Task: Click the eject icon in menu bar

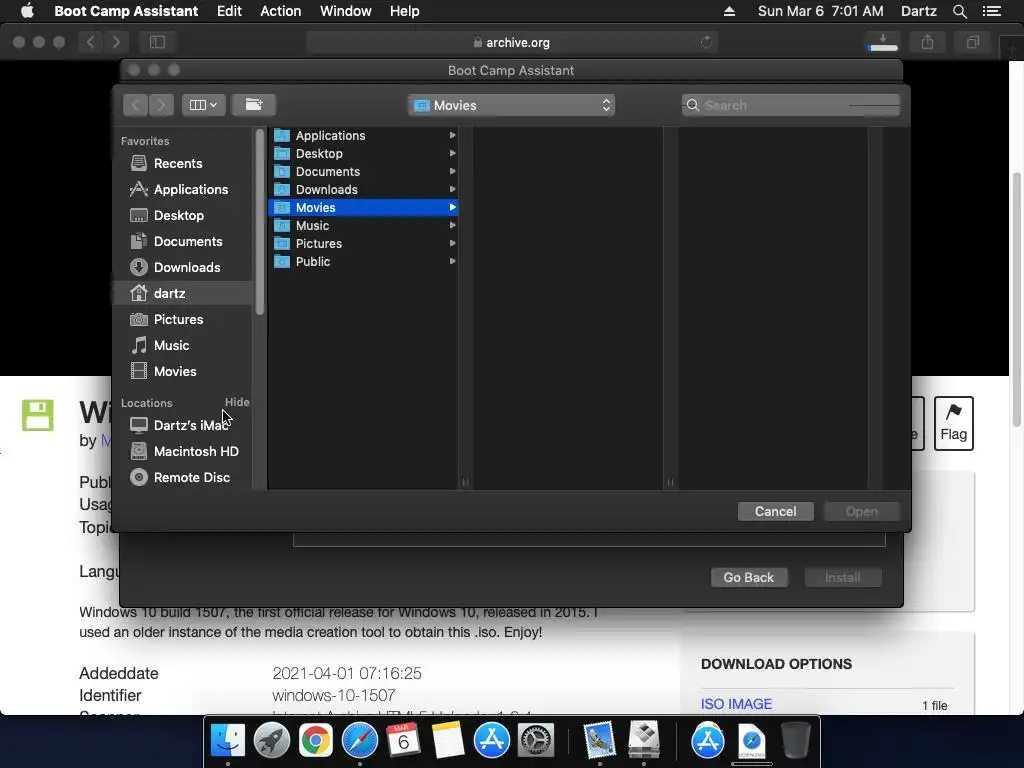Action: click(x=729, y=11)
